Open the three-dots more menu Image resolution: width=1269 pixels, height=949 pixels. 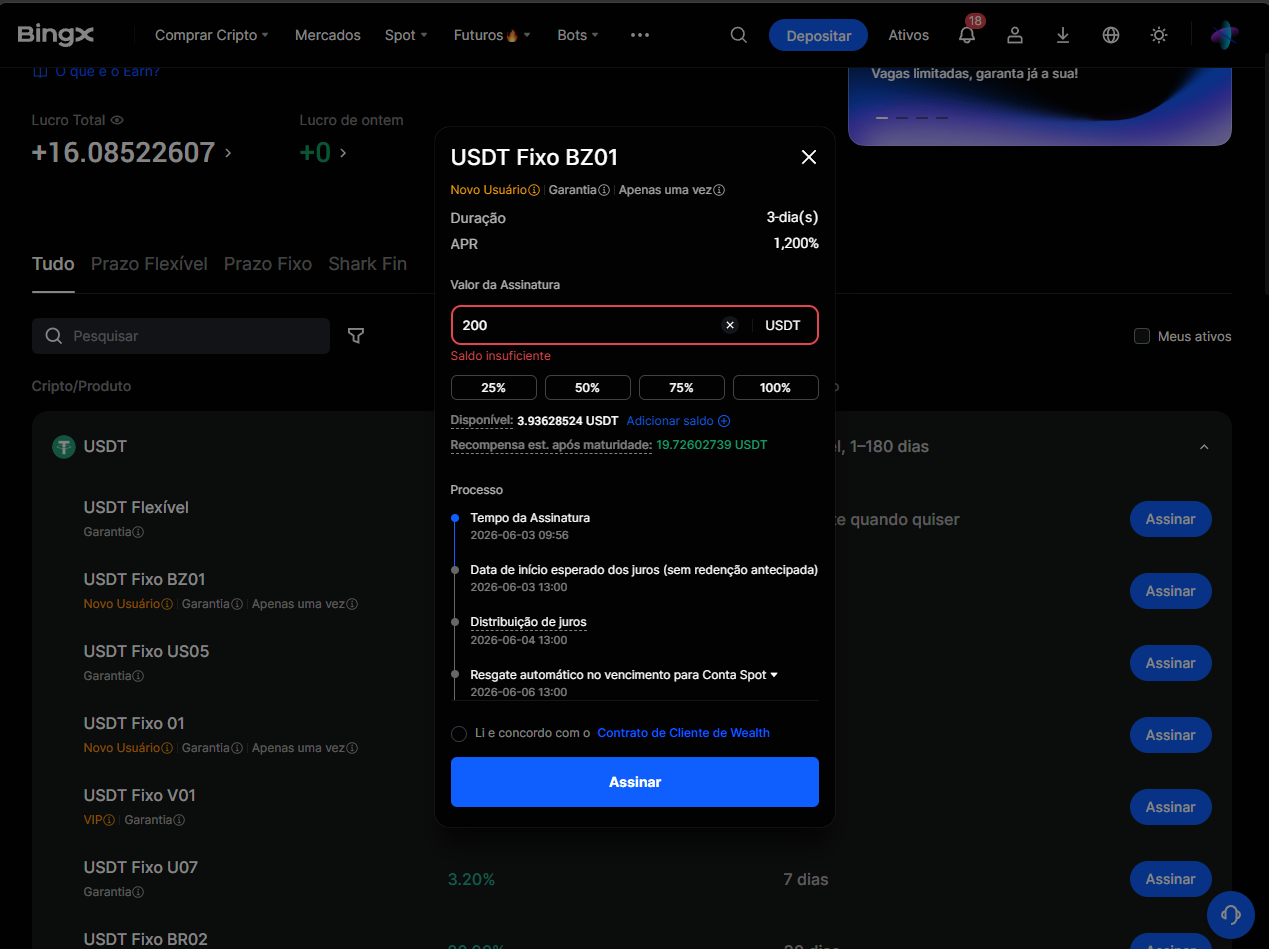coord(640,35)
